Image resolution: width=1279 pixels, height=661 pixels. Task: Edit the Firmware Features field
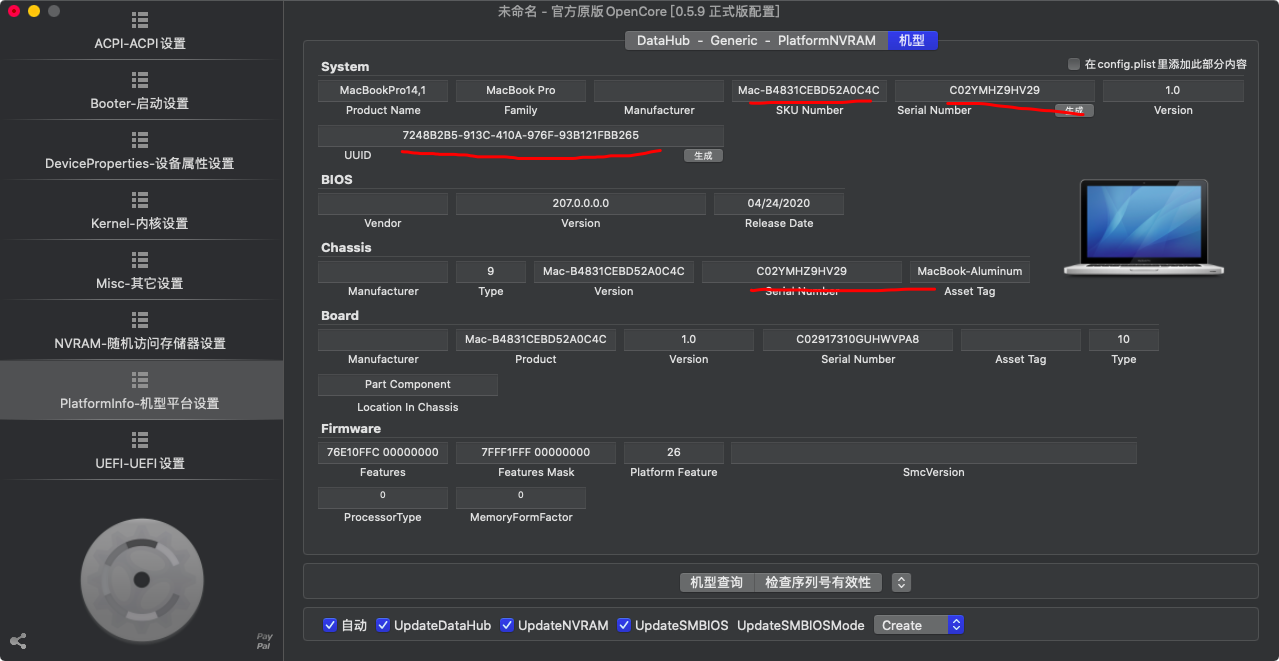383,452
